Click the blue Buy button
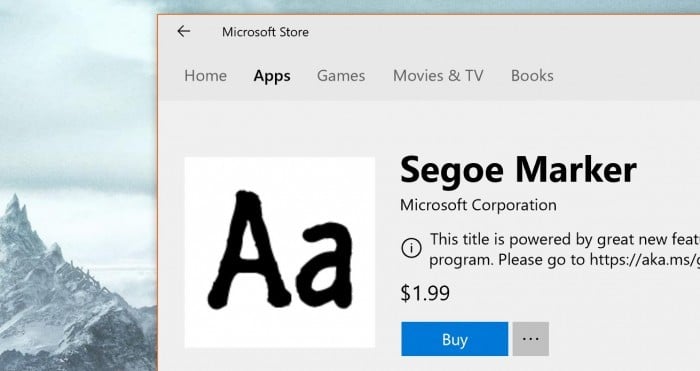The image size is (700, 371). pyautogui.click(x=454, y=339)
